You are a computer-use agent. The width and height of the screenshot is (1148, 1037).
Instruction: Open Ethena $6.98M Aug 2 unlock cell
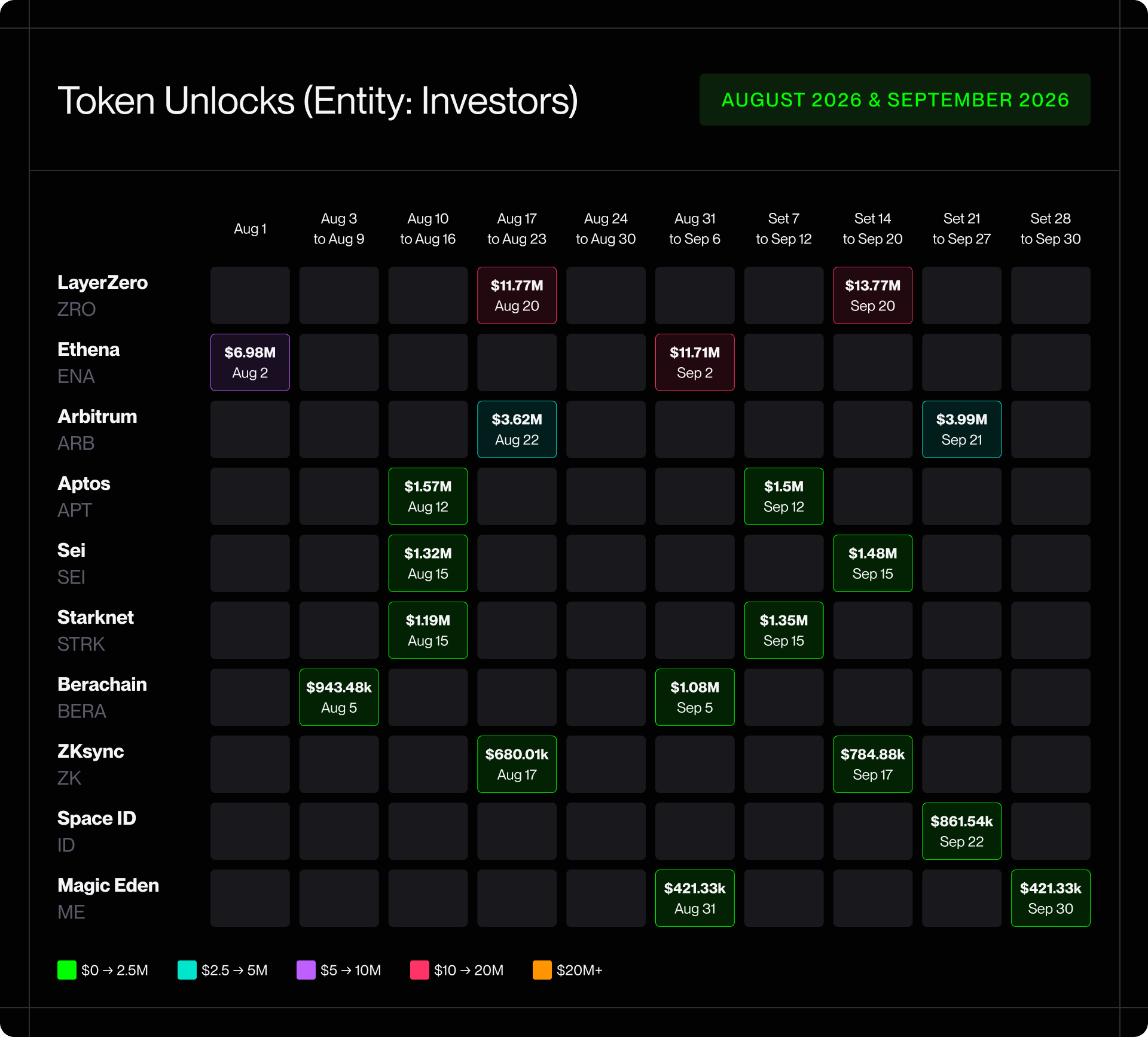coord(250,362)
